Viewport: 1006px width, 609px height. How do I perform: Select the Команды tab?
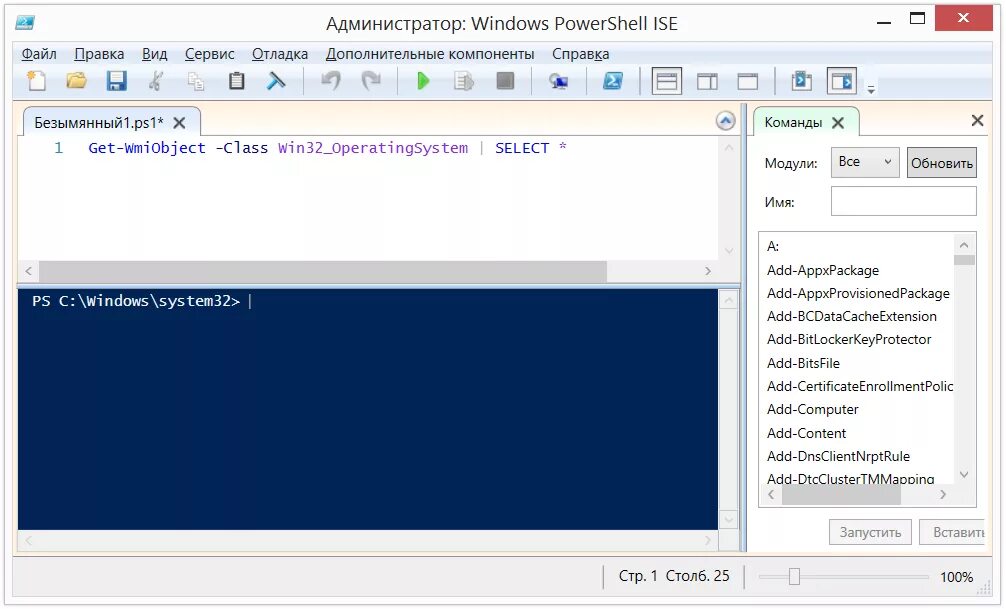[793, 122]
